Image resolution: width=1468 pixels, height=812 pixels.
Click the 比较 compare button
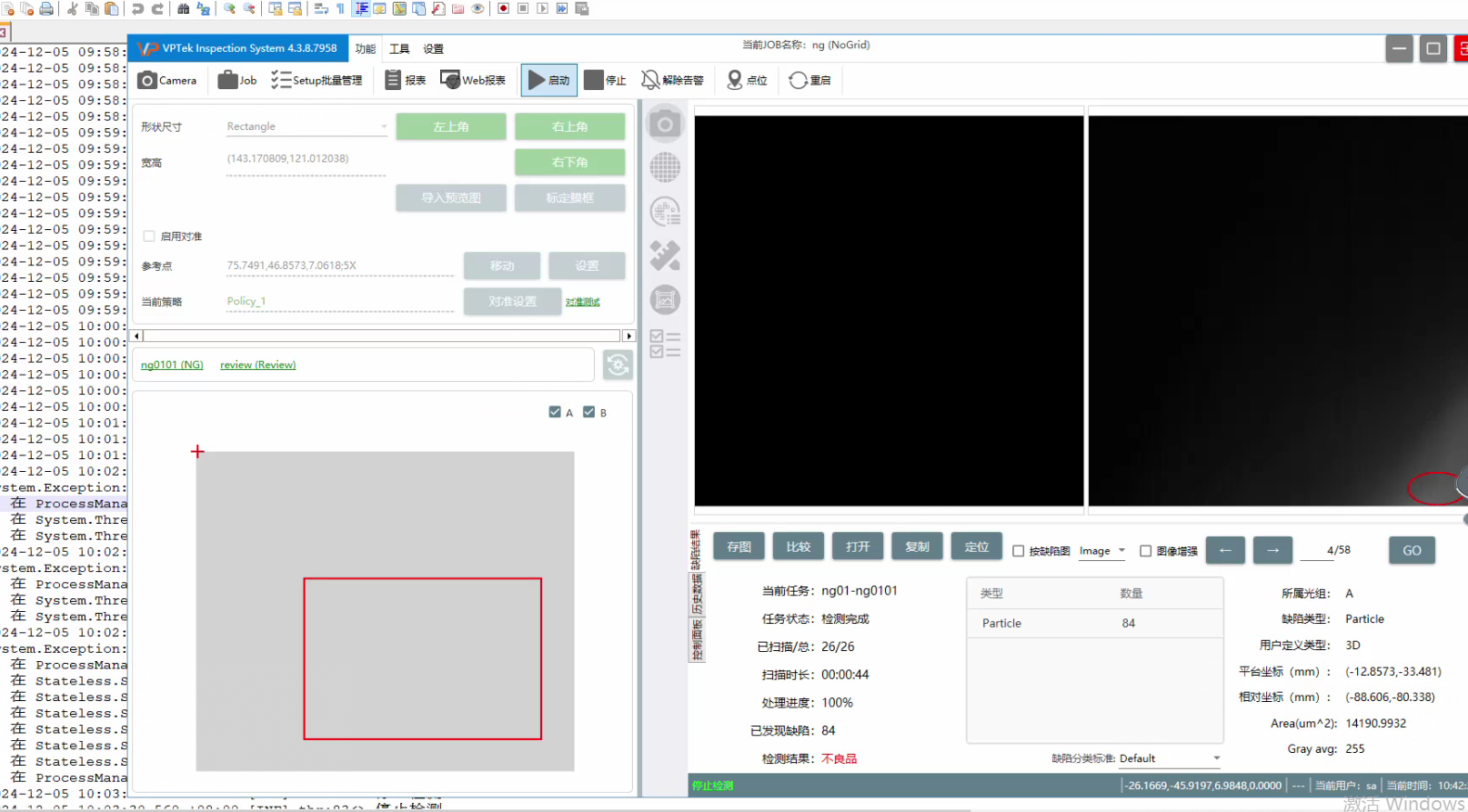tap(799, 546)
